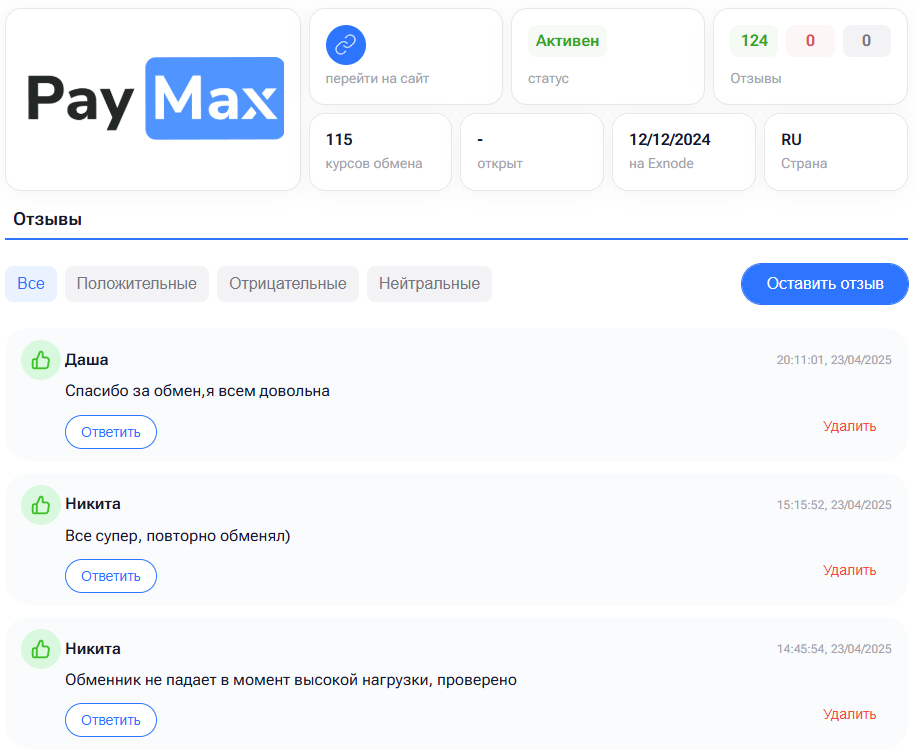
Task: Filter reviews by Отрицательные
Action: (288, 284)
